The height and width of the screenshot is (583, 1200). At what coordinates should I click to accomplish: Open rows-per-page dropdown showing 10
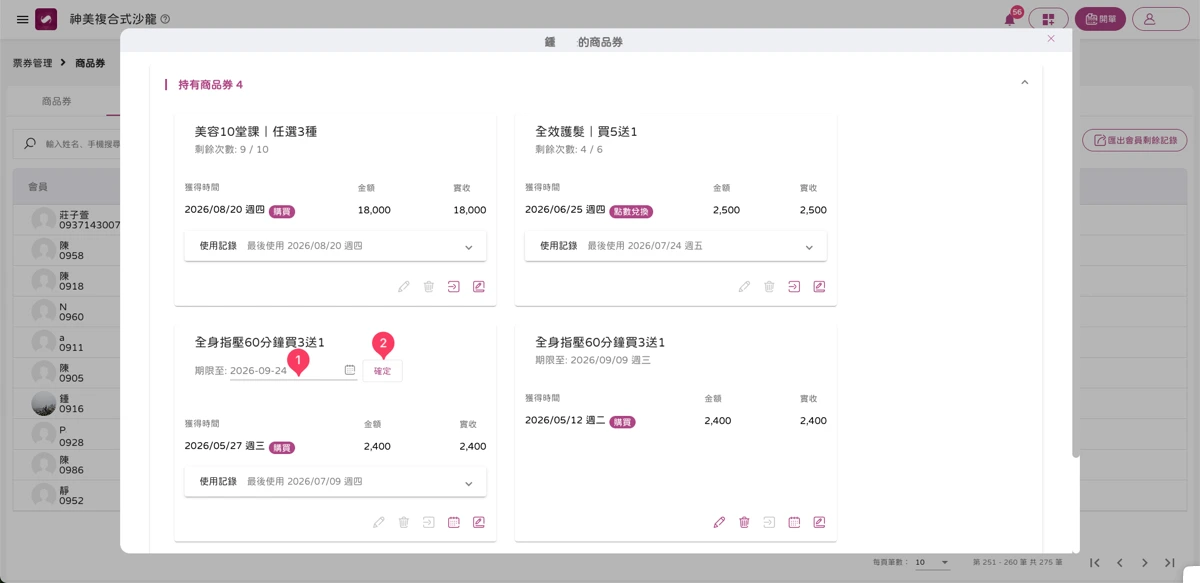coord(932,563)
